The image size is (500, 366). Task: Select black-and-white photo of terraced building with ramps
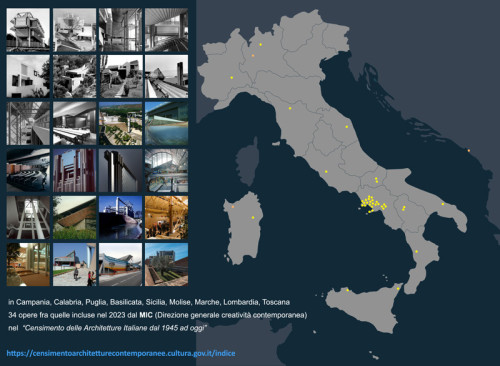[x=74, y=30]
